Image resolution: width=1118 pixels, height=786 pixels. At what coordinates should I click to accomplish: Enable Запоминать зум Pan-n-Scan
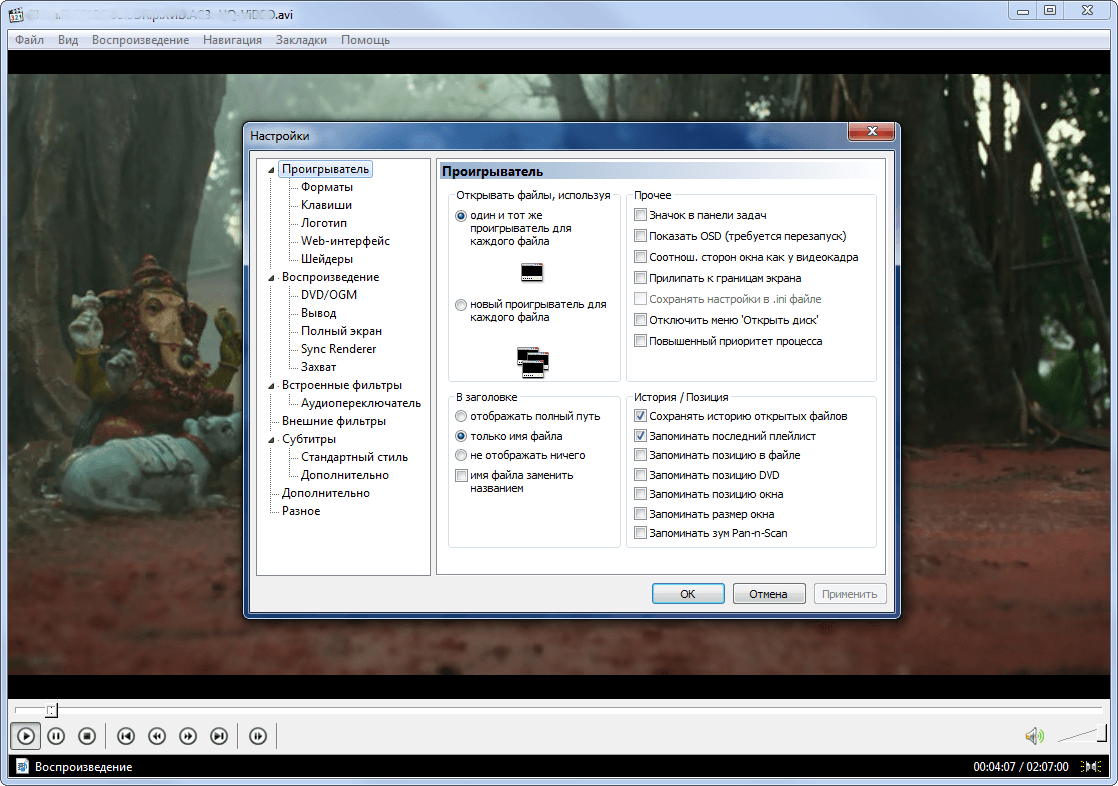[x=640, y=533]
